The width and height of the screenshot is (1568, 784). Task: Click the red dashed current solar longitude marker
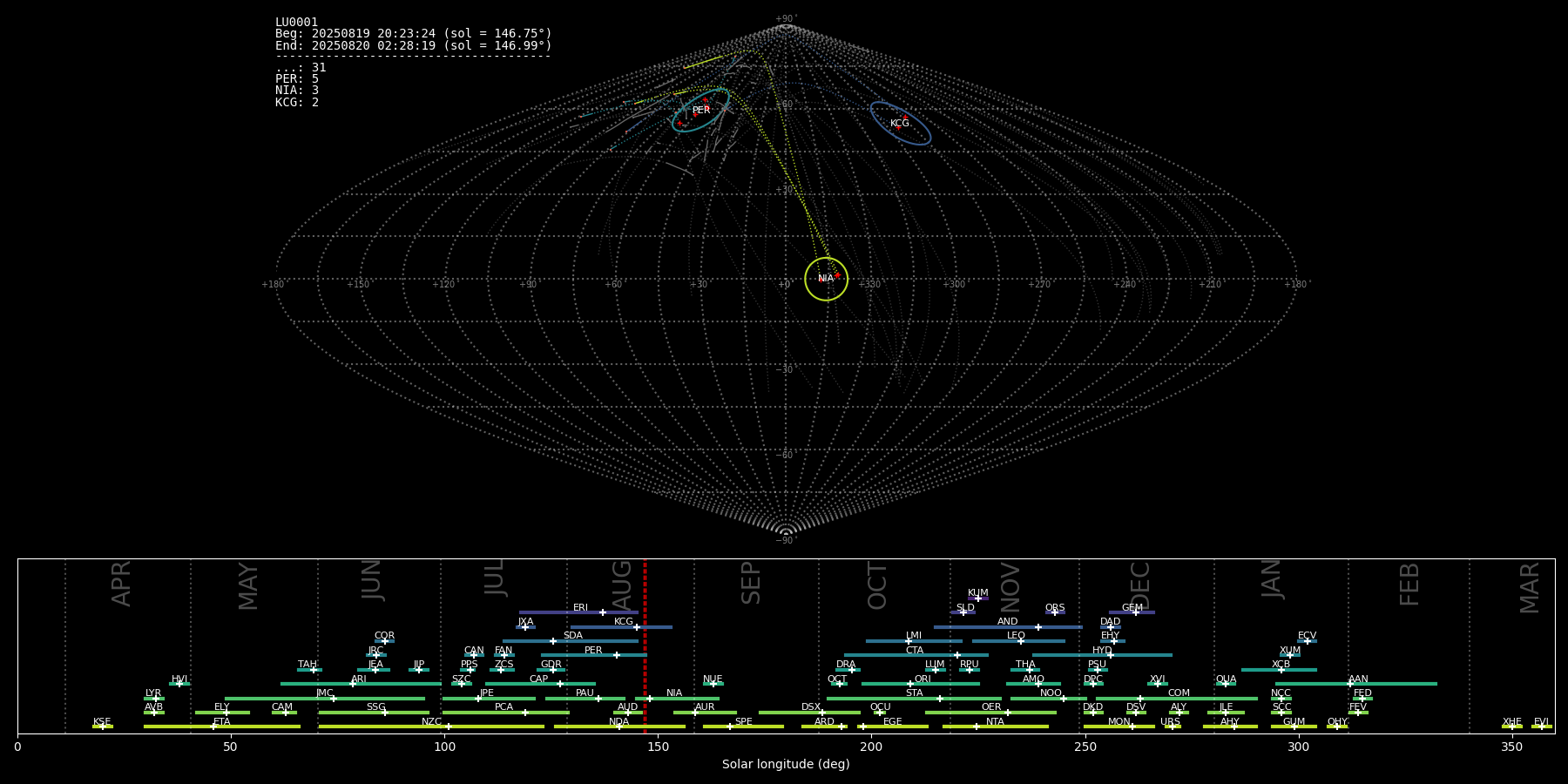pos(645,645)
